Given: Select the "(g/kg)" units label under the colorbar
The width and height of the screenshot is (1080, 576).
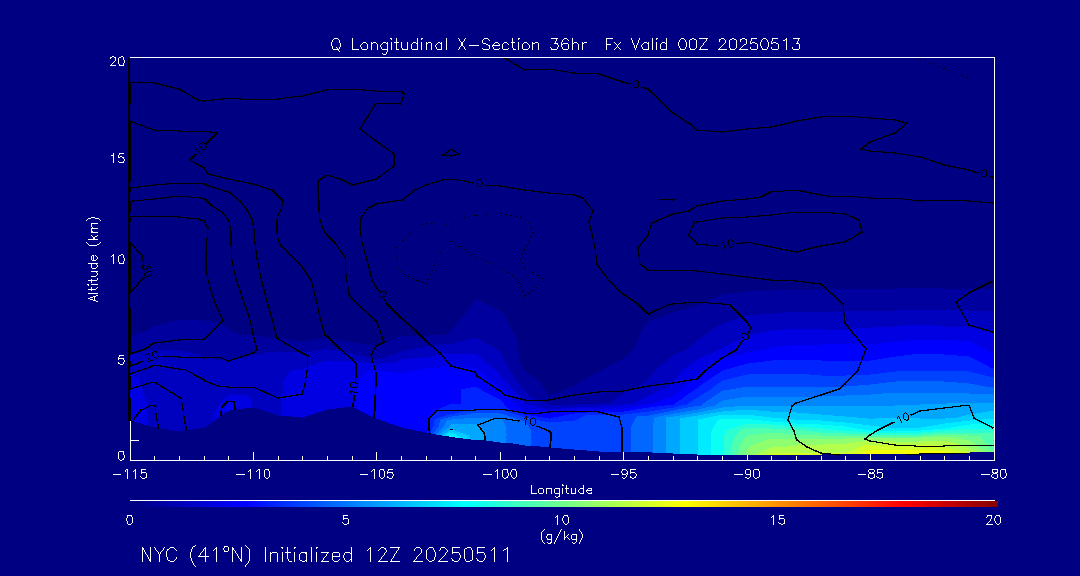Looking at the screenshot, I should coord(562,537).
